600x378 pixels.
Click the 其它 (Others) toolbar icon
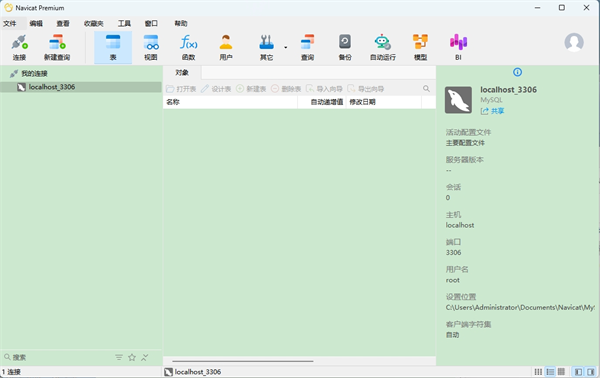(x=266, y=47)
